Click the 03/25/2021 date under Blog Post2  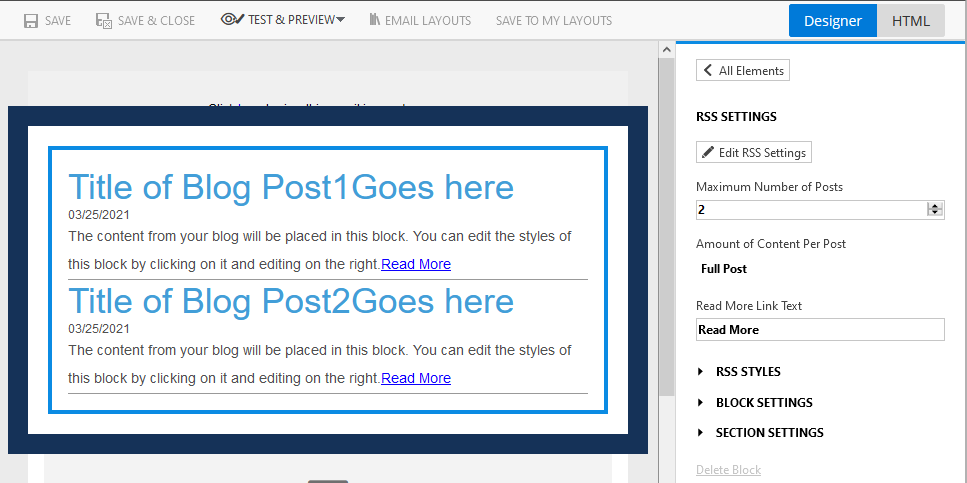click(99, 329)
